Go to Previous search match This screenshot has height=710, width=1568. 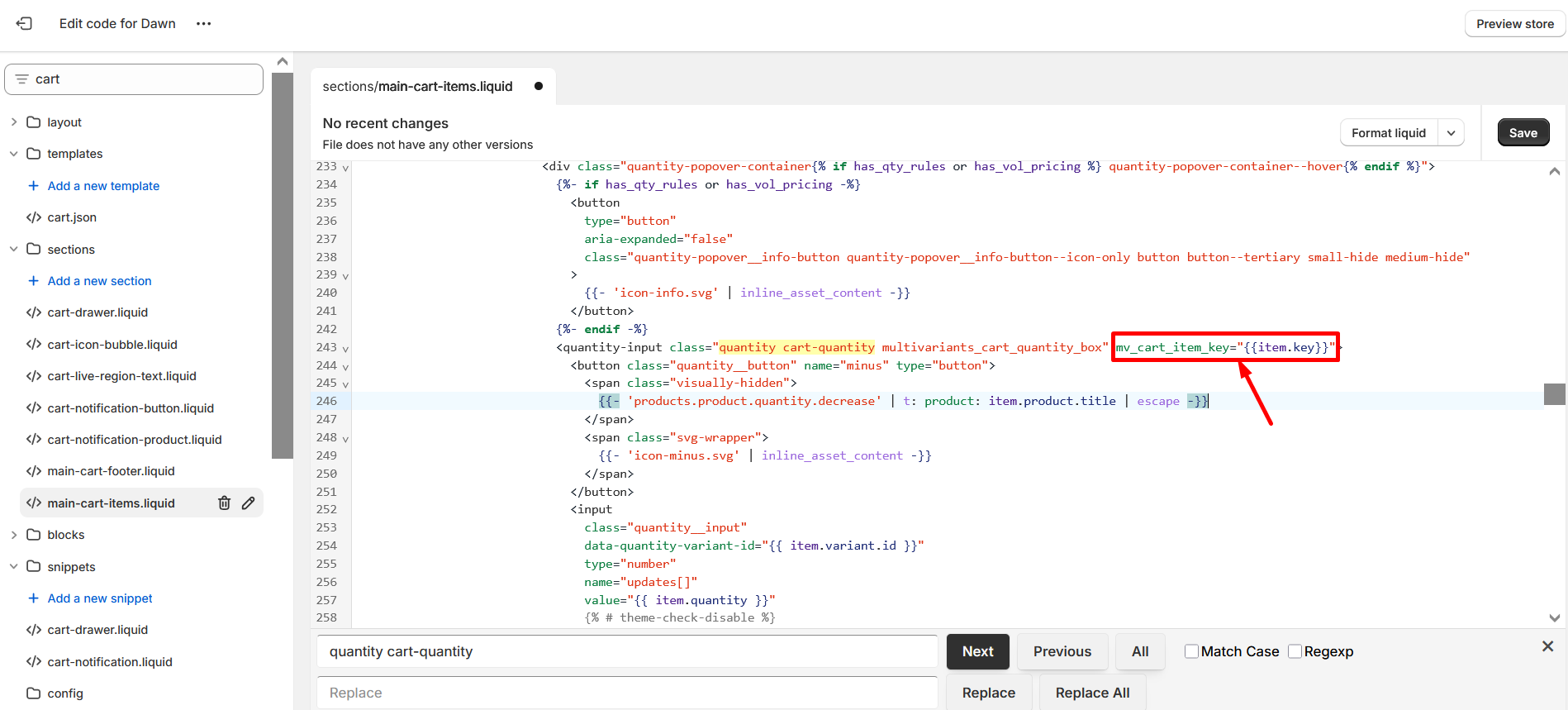coord(1062,651)
